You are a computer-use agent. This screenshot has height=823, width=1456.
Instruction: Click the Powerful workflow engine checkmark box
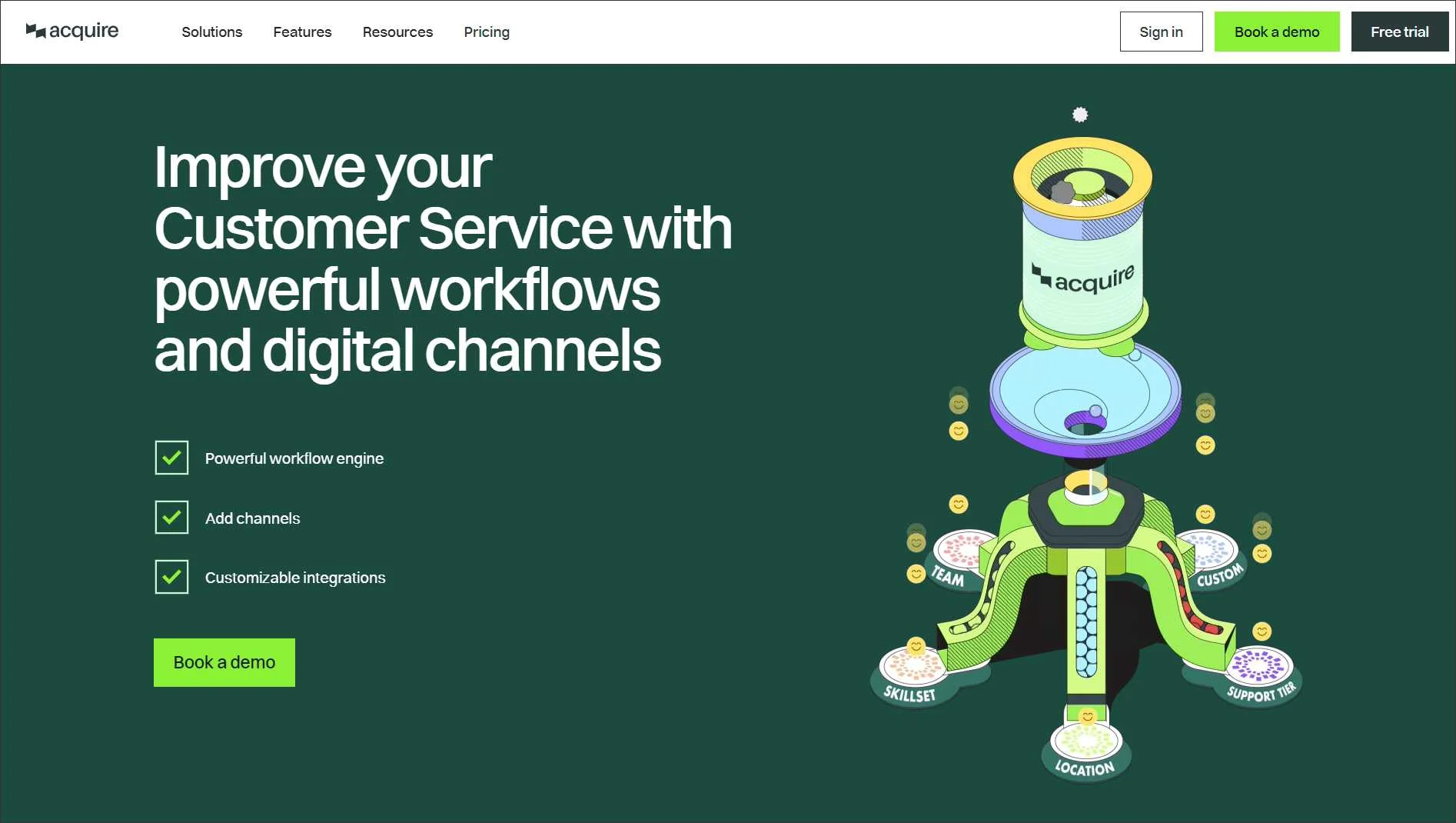[171, 458]
